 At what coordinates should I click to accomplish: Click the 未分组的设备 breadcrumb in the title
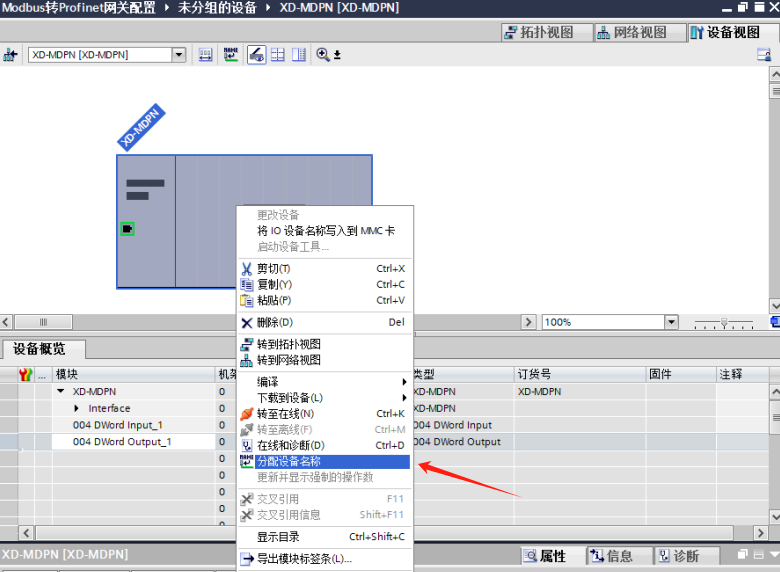pos(217,8)
